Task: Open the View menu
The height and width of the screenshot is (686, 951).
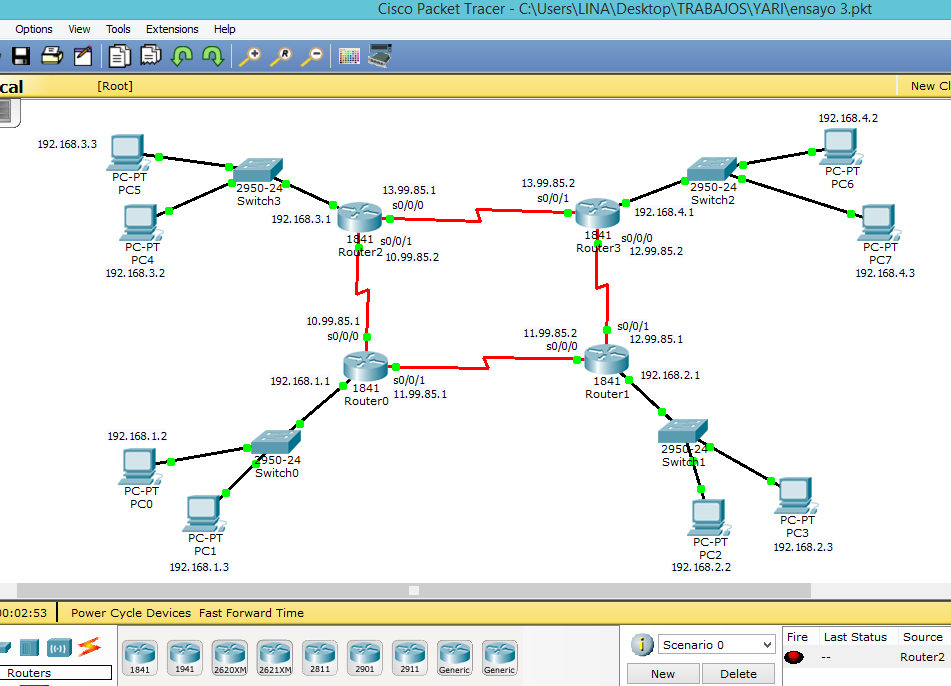Action: point(79,29)
